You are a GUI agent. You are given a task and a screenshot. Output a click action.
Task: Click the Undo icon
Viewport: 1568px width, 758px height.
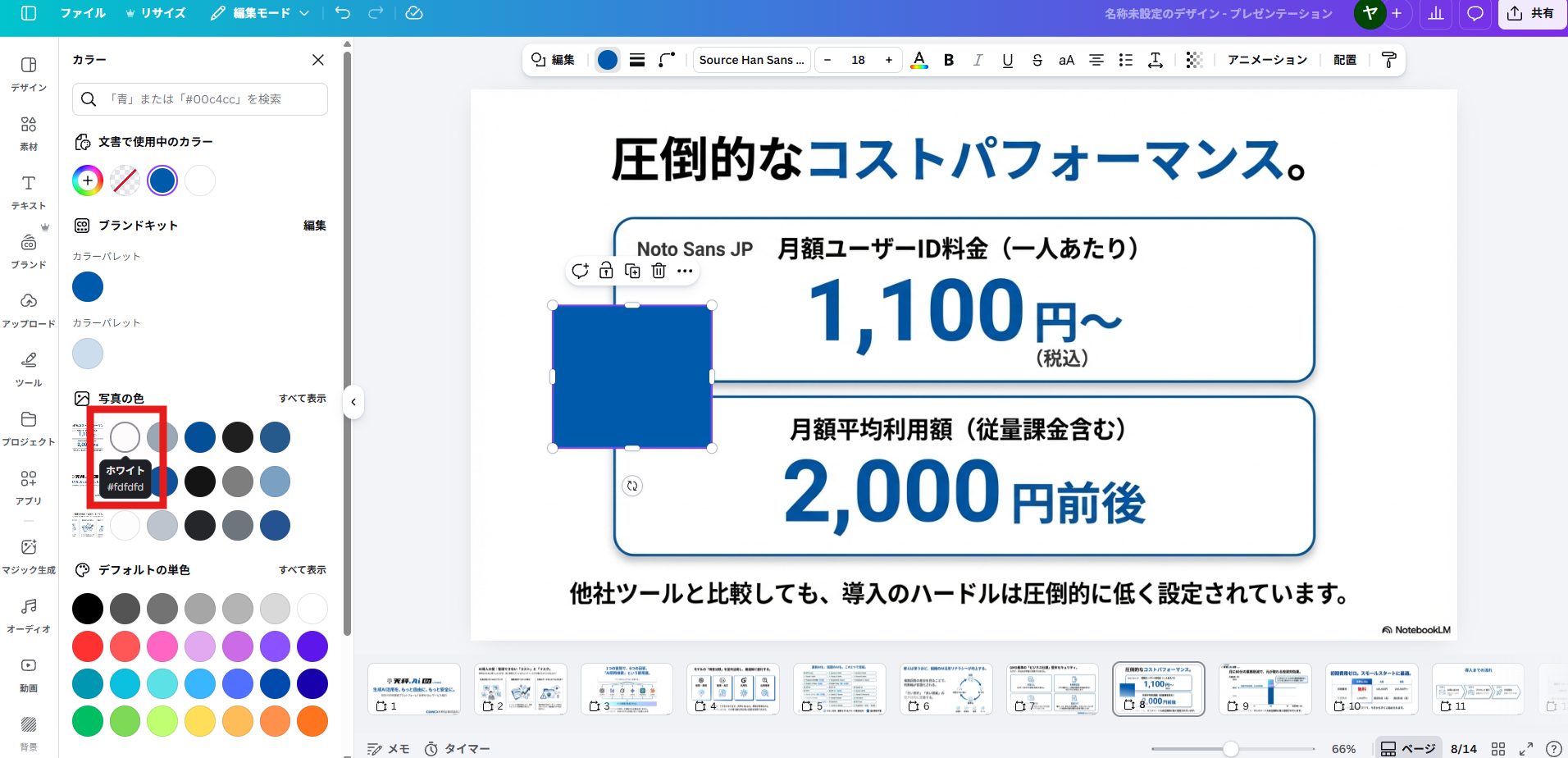point(343,13)
